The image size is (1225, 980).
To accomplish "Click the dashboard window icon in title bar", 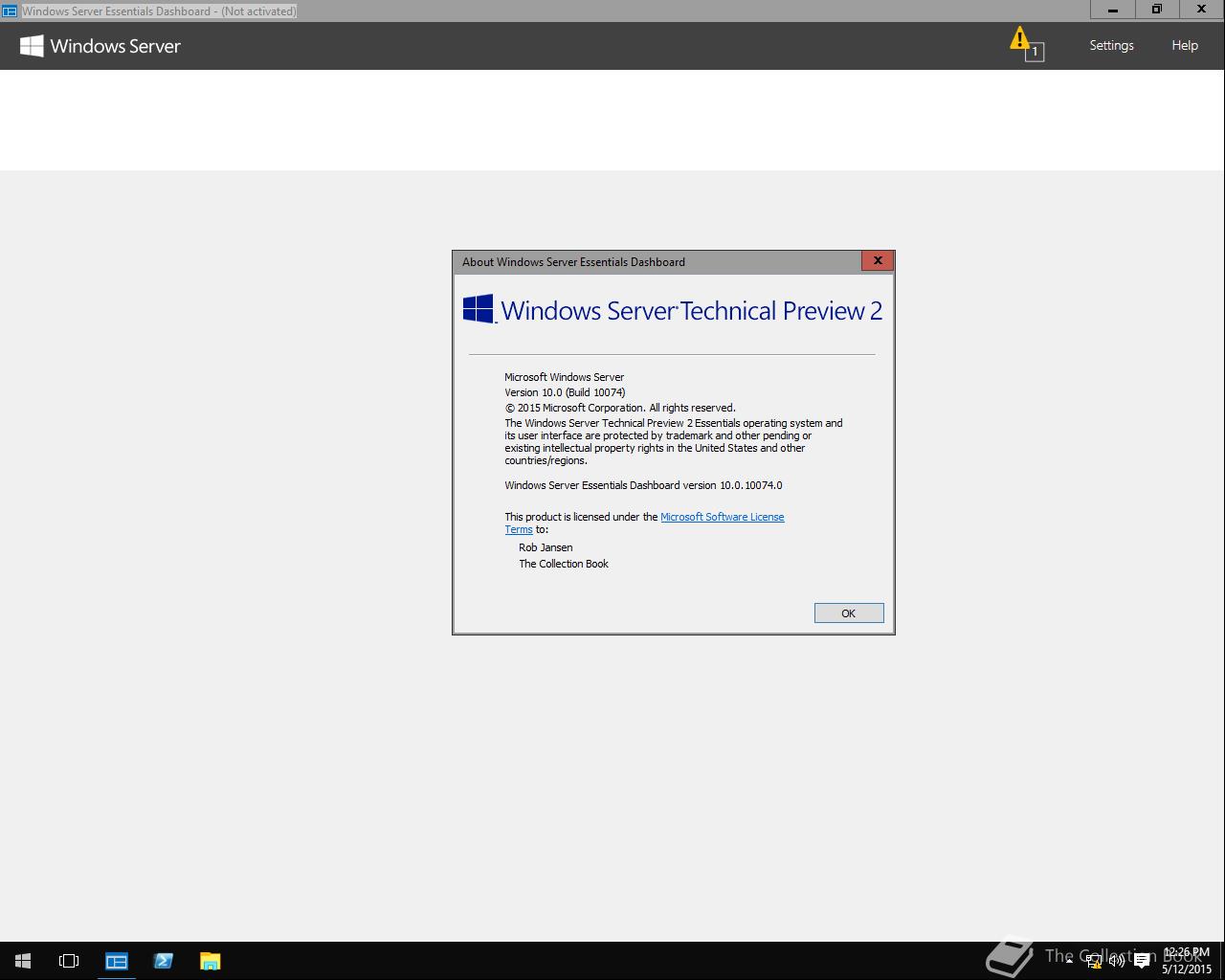I will click(10, 11).
